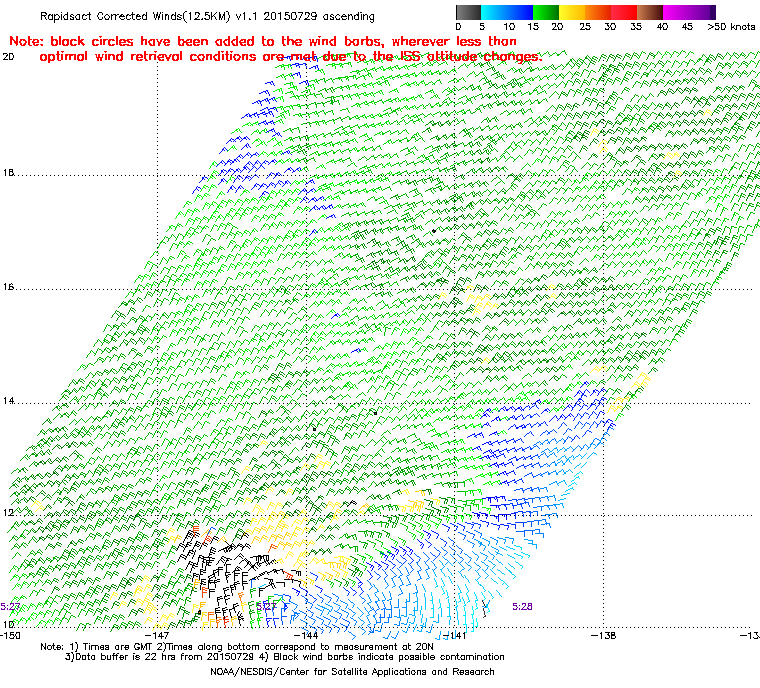Click the longitude label '-138'
Screen dimensions: 760x688
[x=603, y=635]
